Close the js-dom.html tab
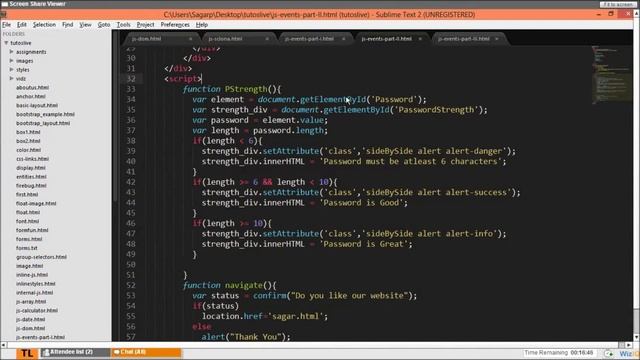640x360 pixels. point(190,39)
